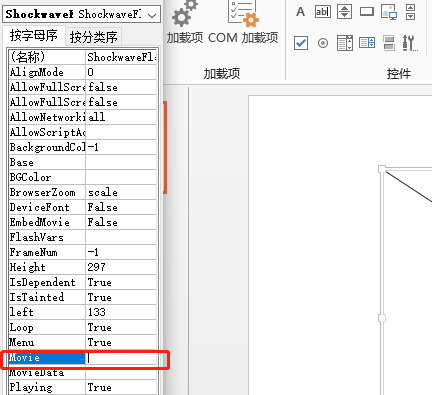Click the left-middle handle of the Flash object
Viewport: 432px width, 395px height.
point(382,318)
